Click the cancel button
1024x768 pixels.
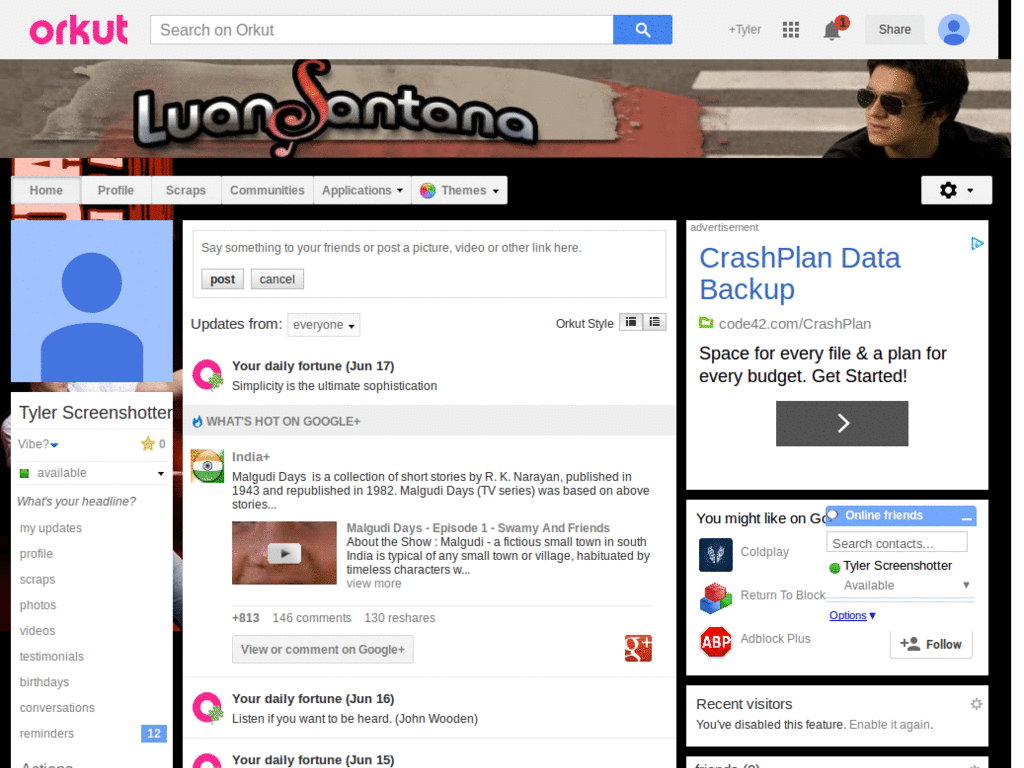(x=277, y=279)
